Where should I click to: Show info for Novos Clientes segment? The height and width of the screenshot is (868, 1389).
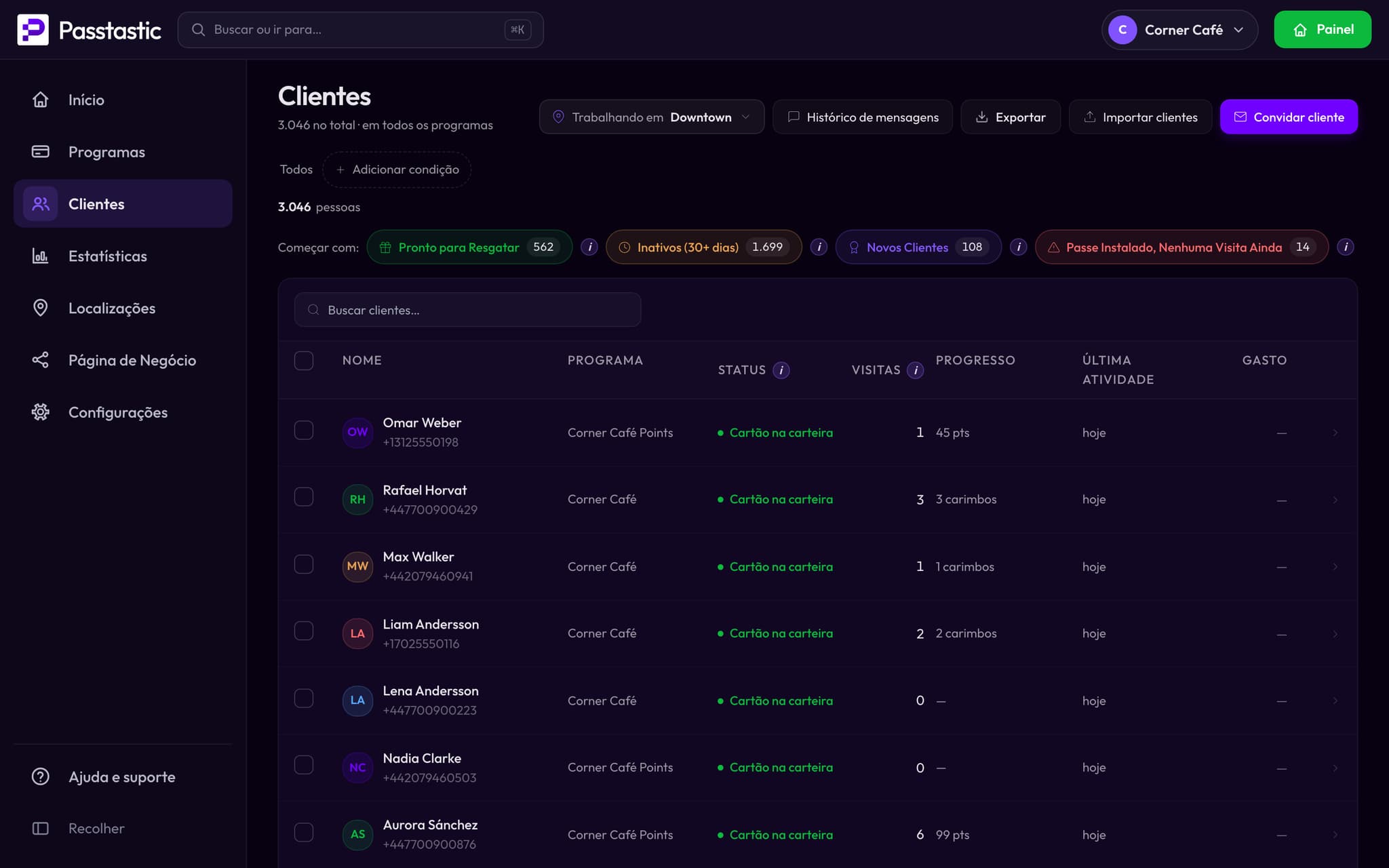pos(1018,247)
